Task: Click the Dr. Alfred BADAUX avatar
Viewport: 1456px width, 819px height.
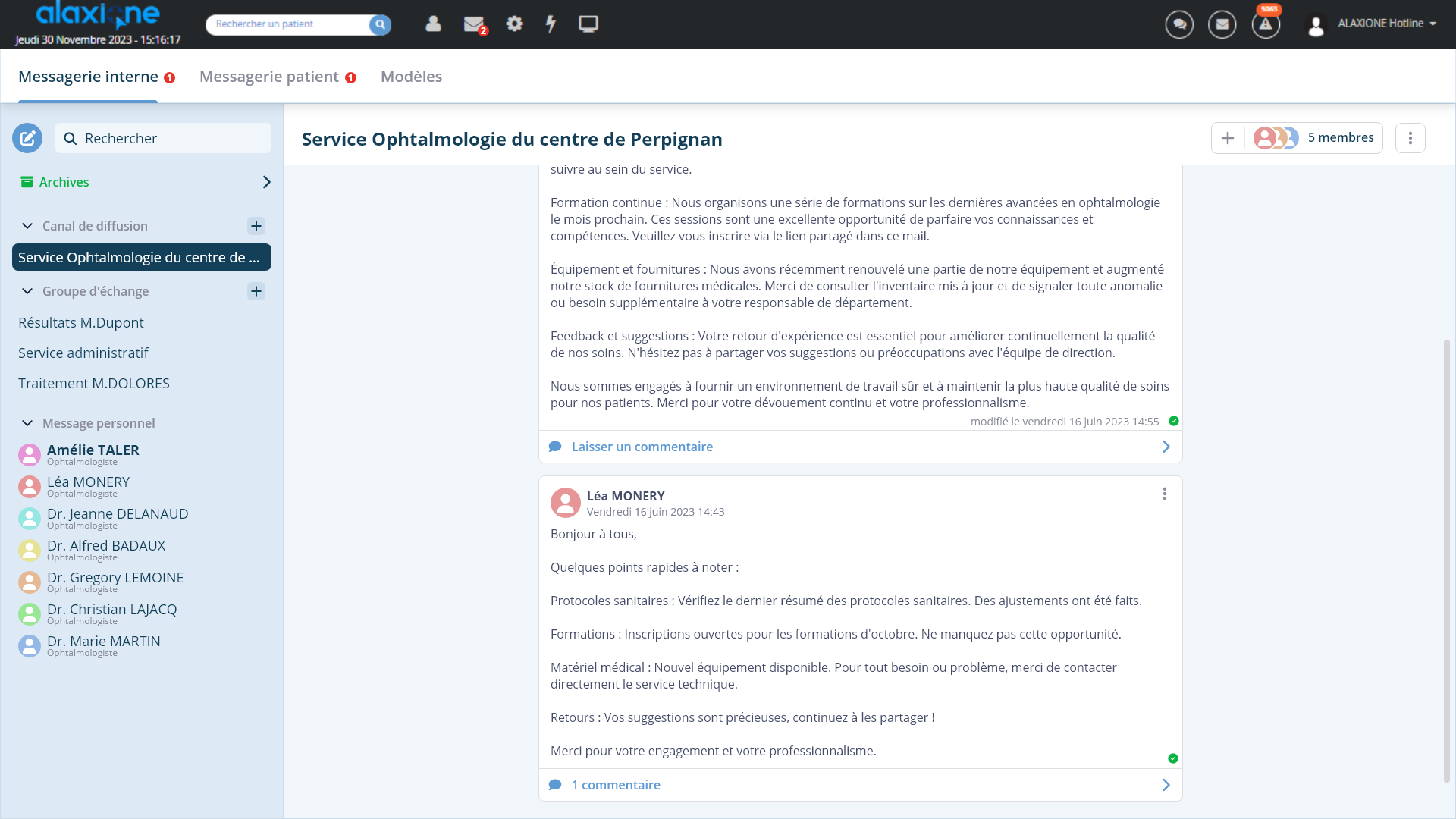Action: [30, 551]
